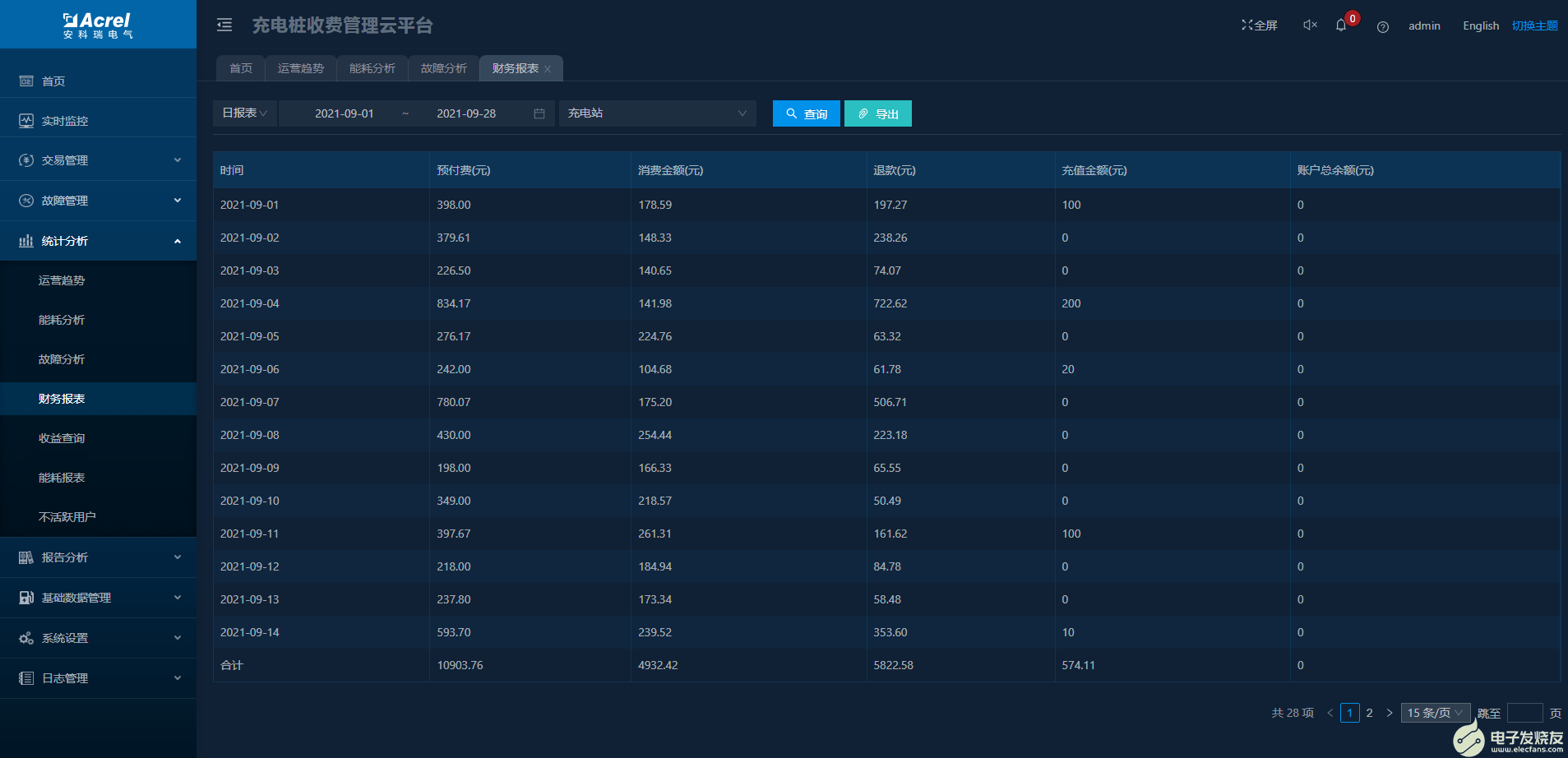
Task: Open the 日报表 report type dropdown
Action: (245, 113)
